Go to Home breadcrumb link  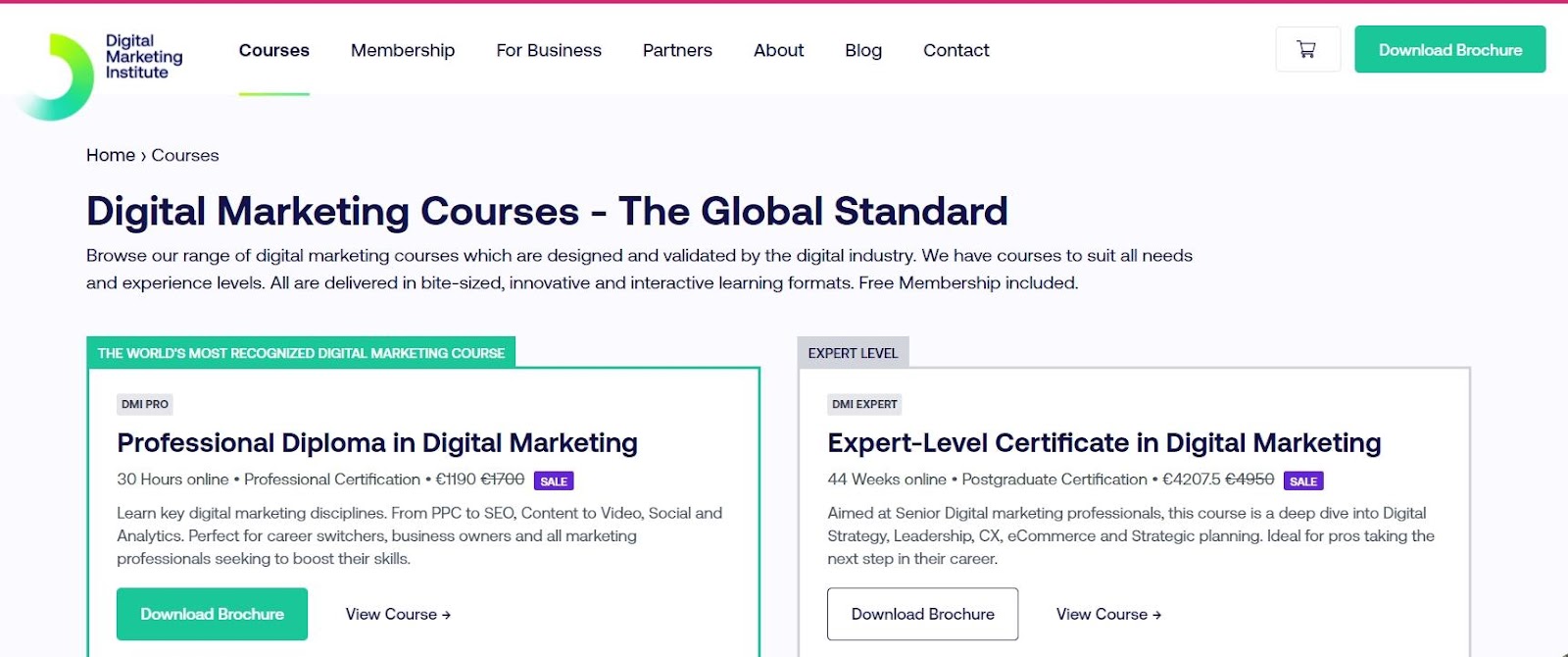click(x=111, y=155)
